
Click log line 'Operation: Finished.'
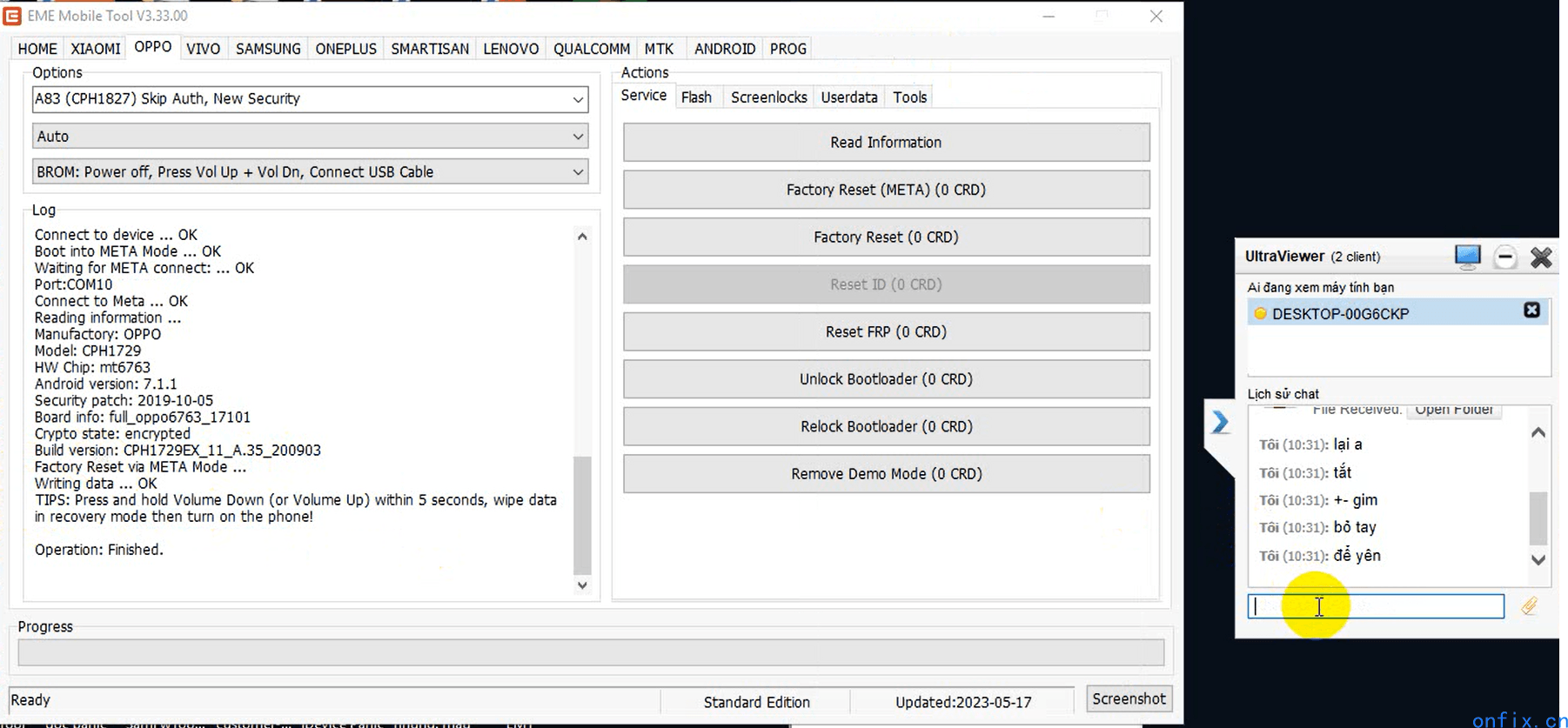[99, 550]
